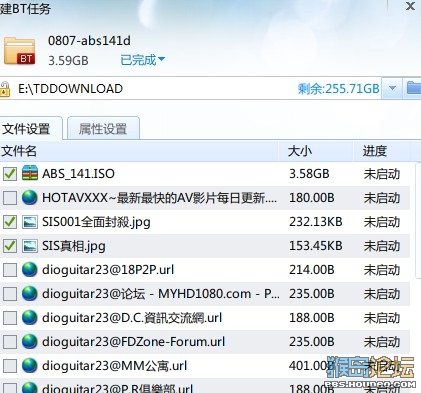Select the ABS_141.ISO file name

tap(78, 174)
